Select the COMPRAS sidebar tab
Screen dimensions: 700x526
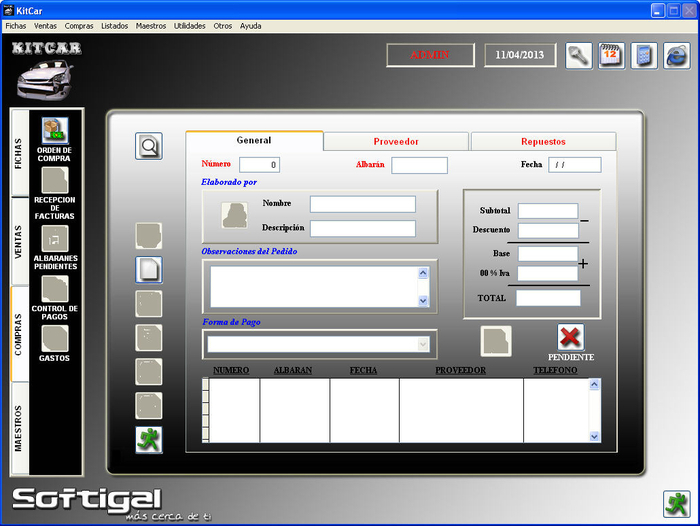(x=19, y=334)
